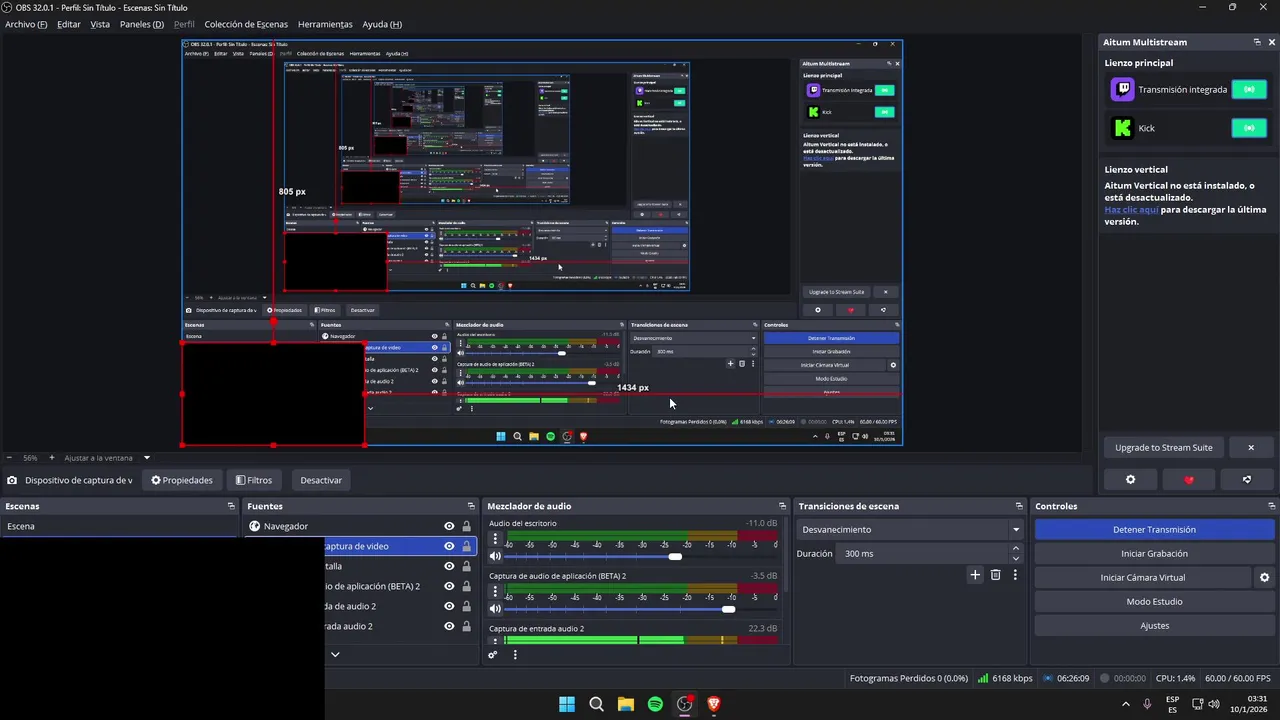Open the Archivo menu
This screenshot has width=1280, height=720.
26,24
